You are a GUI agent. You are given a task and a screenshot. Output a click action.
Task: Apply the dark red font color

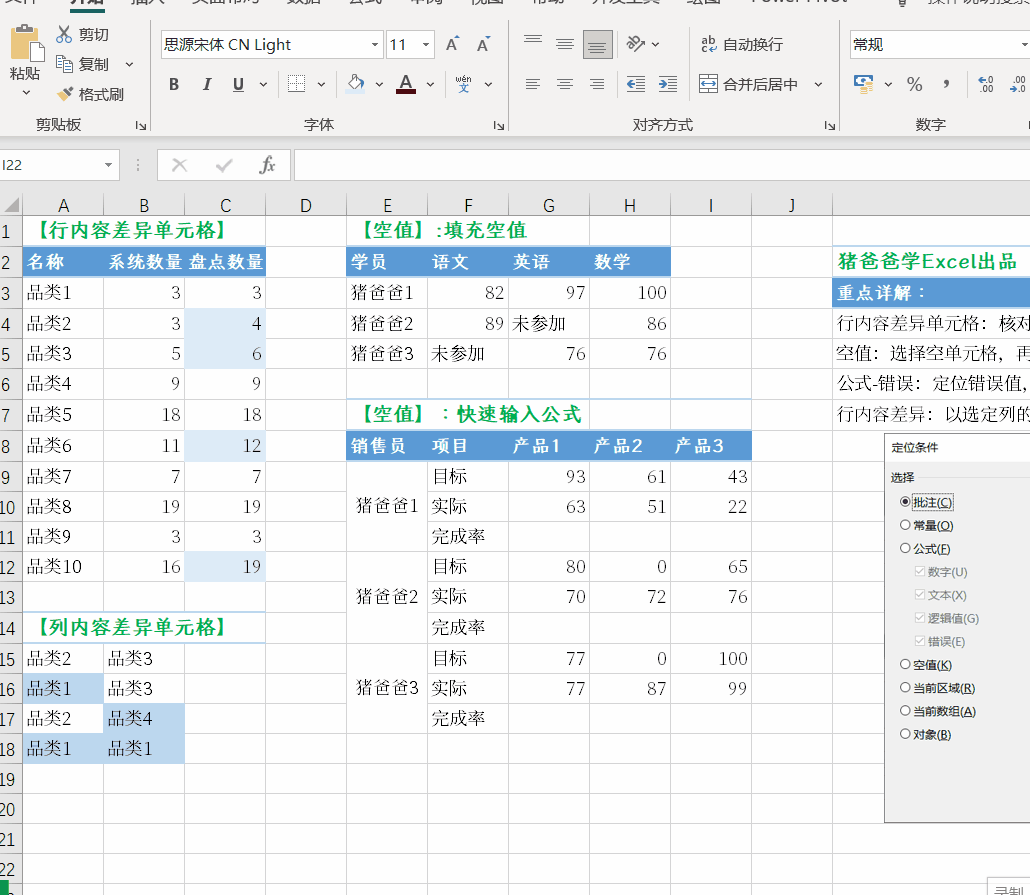(x=406, y=84)
